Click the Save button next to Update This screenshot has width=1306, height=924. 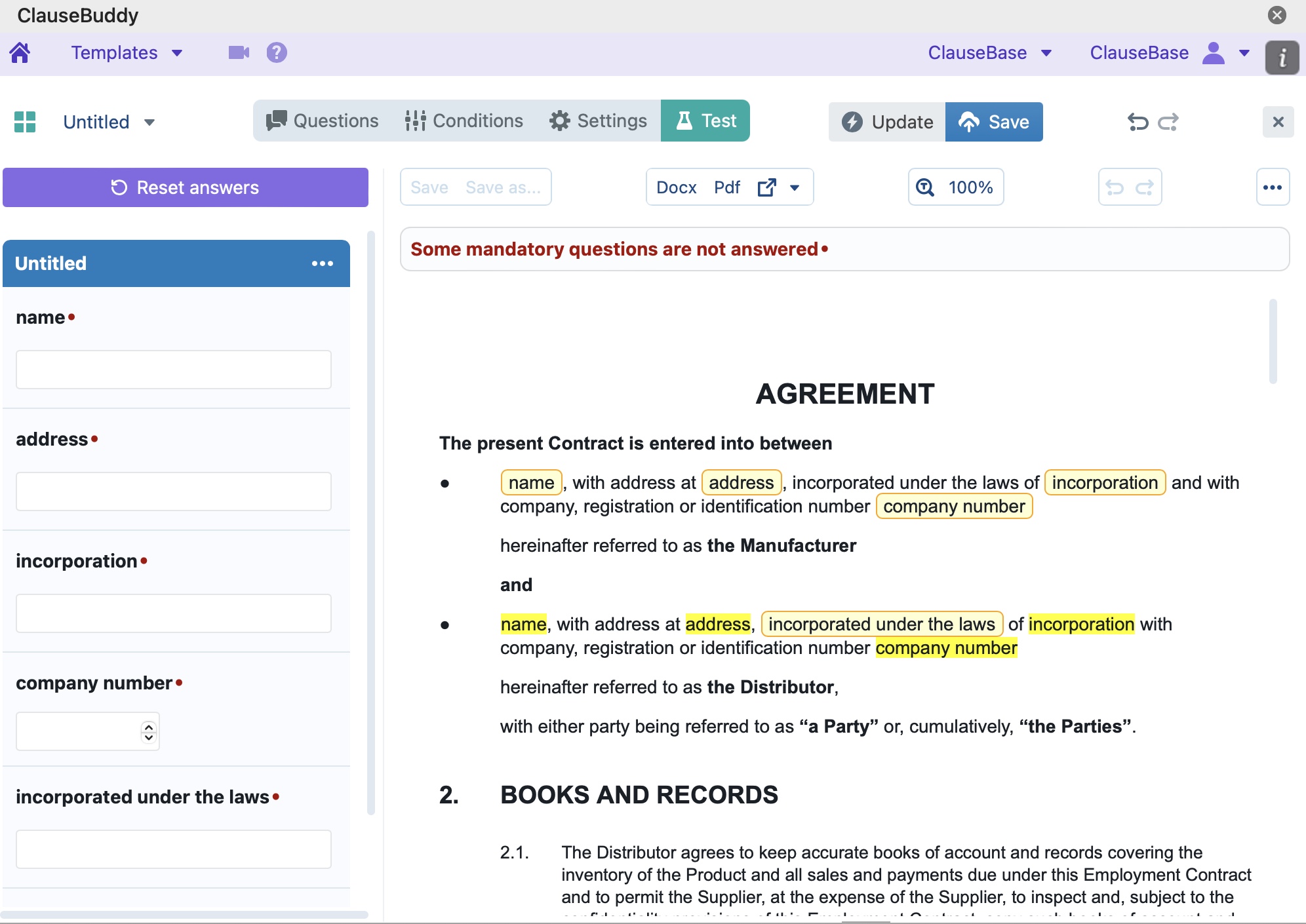click(994, 122)
